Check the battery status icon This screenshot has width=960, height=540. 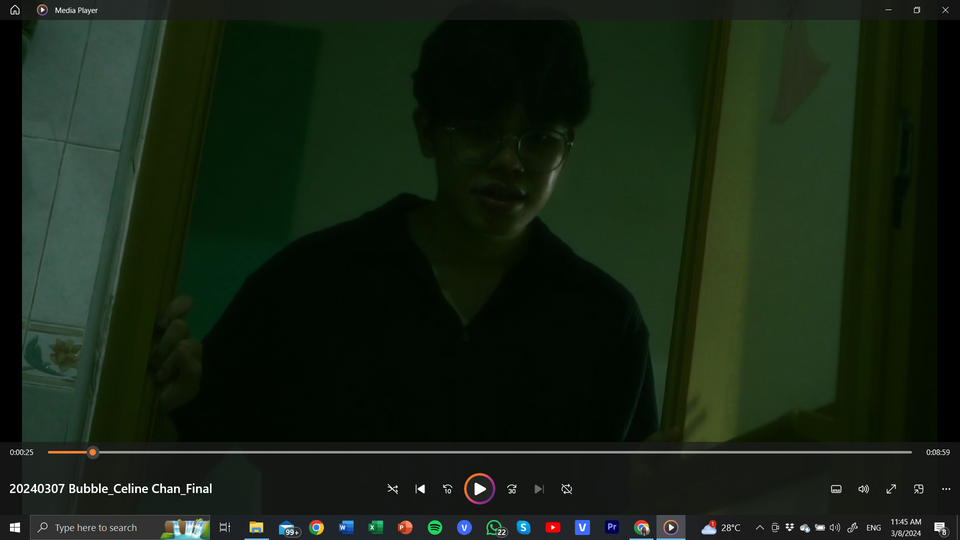click(x=820, y=527)
